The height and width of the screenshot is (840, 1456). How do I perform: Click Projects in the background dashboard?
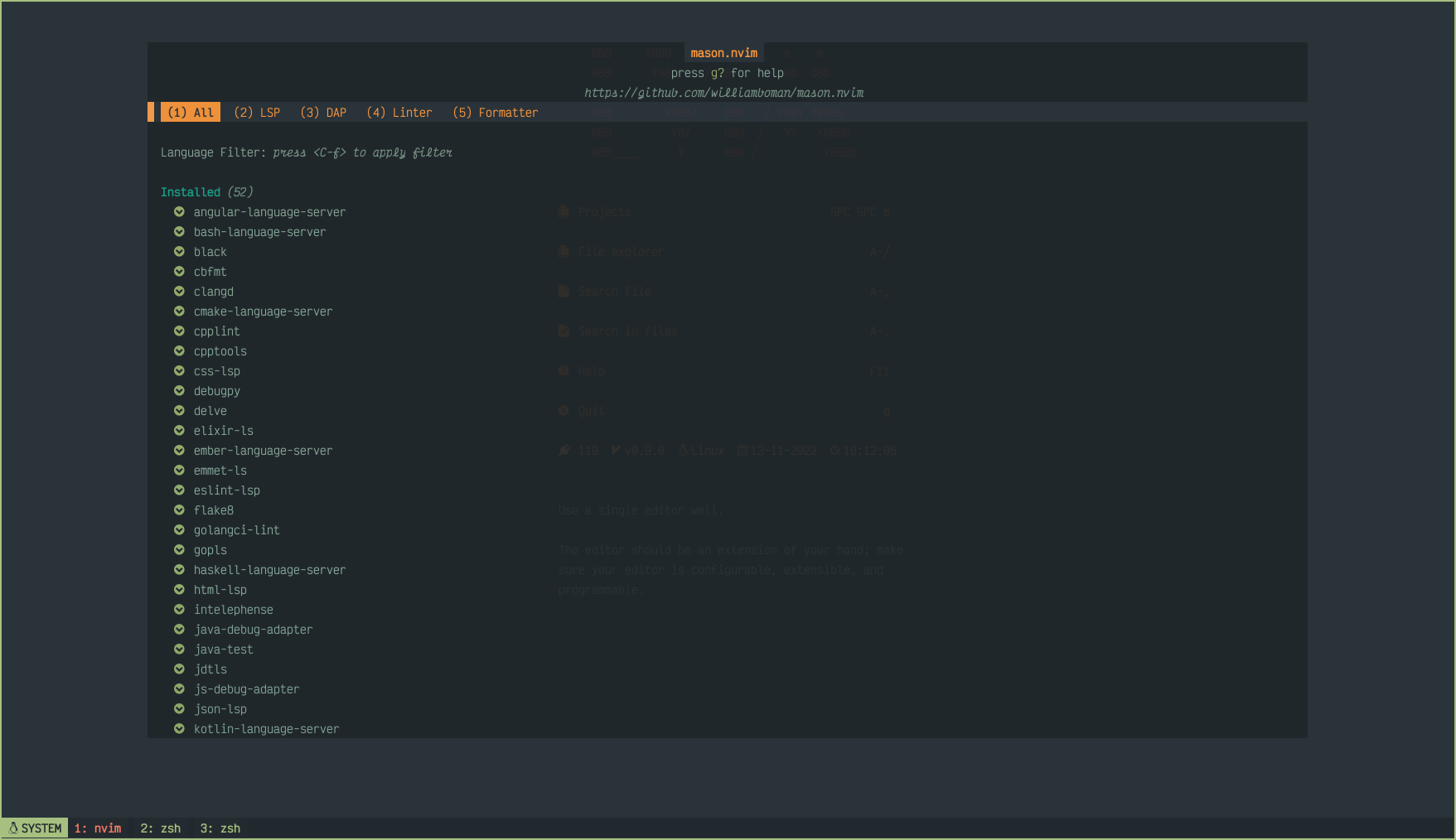(x=605, y=212)
